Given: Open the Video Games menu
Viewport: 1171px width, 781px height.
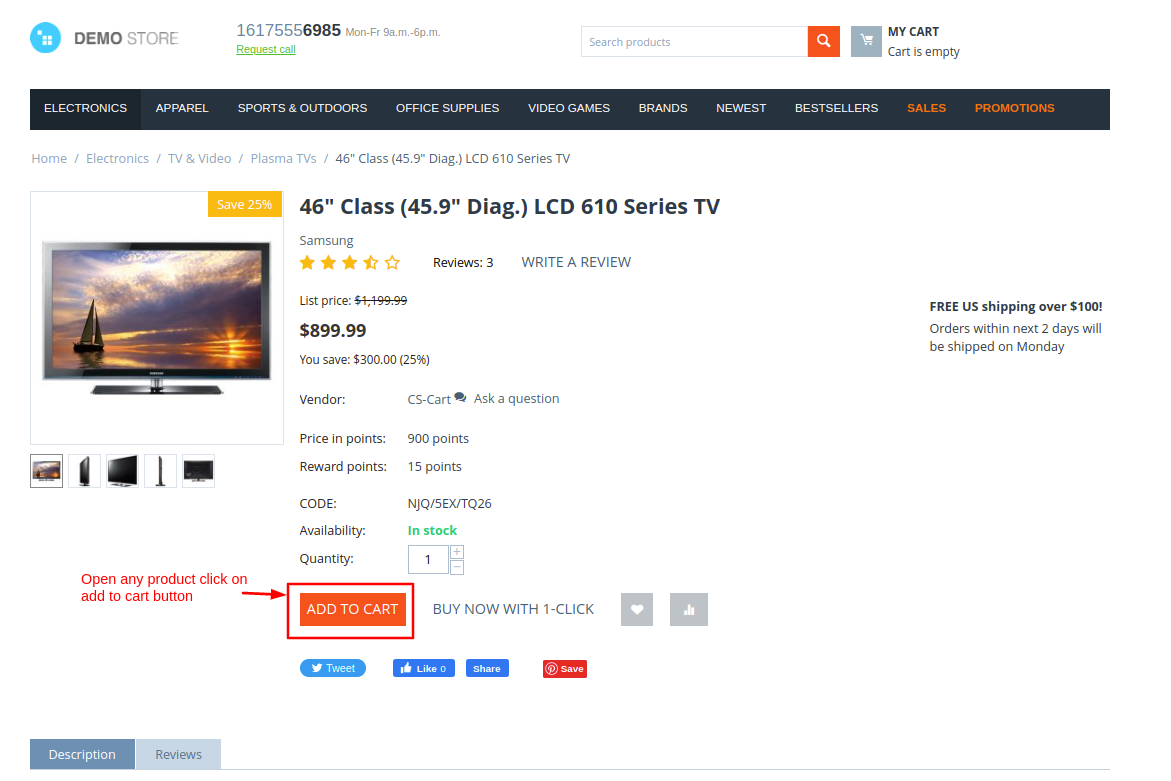Looking at the screenshot, I should [x=569, y=109].
